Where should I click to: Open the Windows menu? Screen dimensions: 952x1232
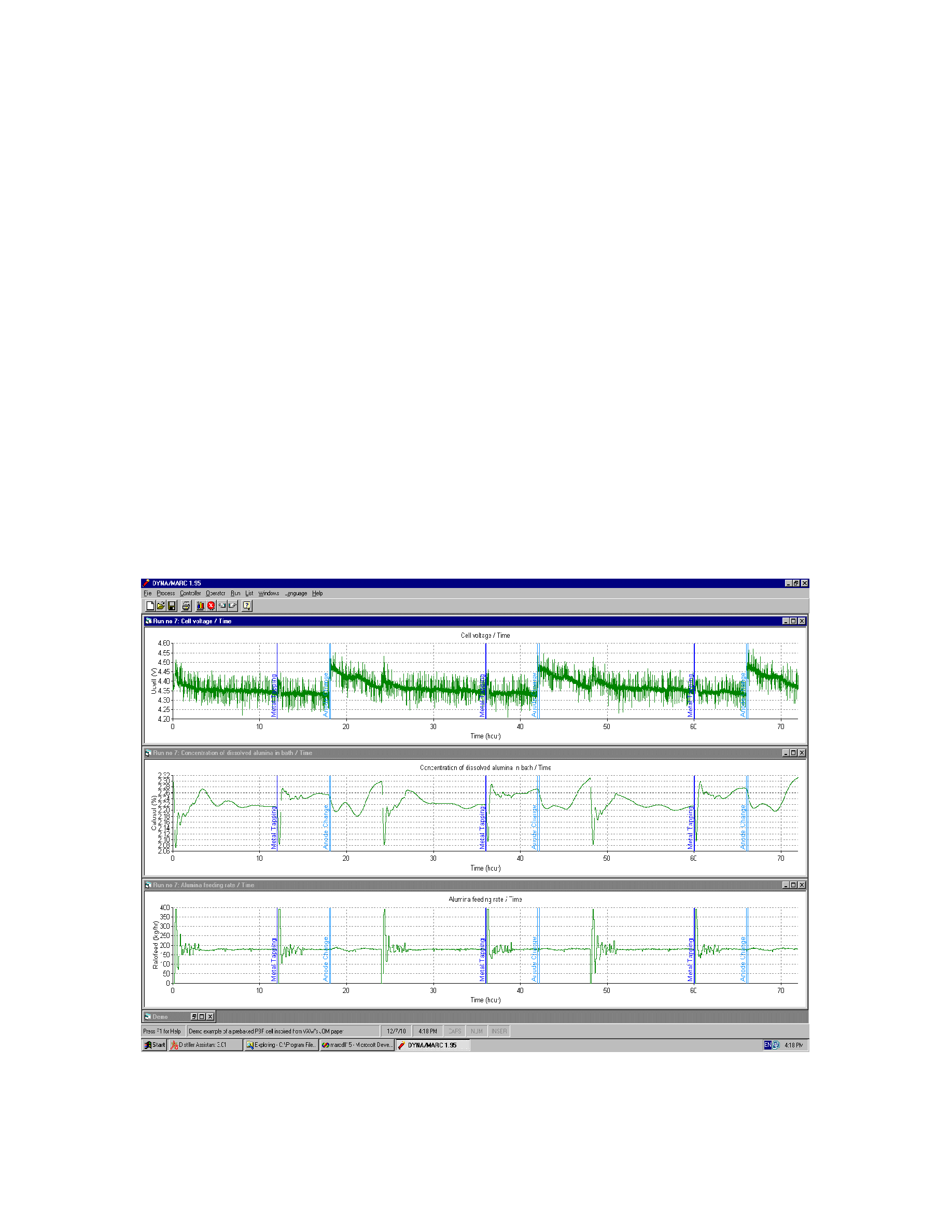269,593
